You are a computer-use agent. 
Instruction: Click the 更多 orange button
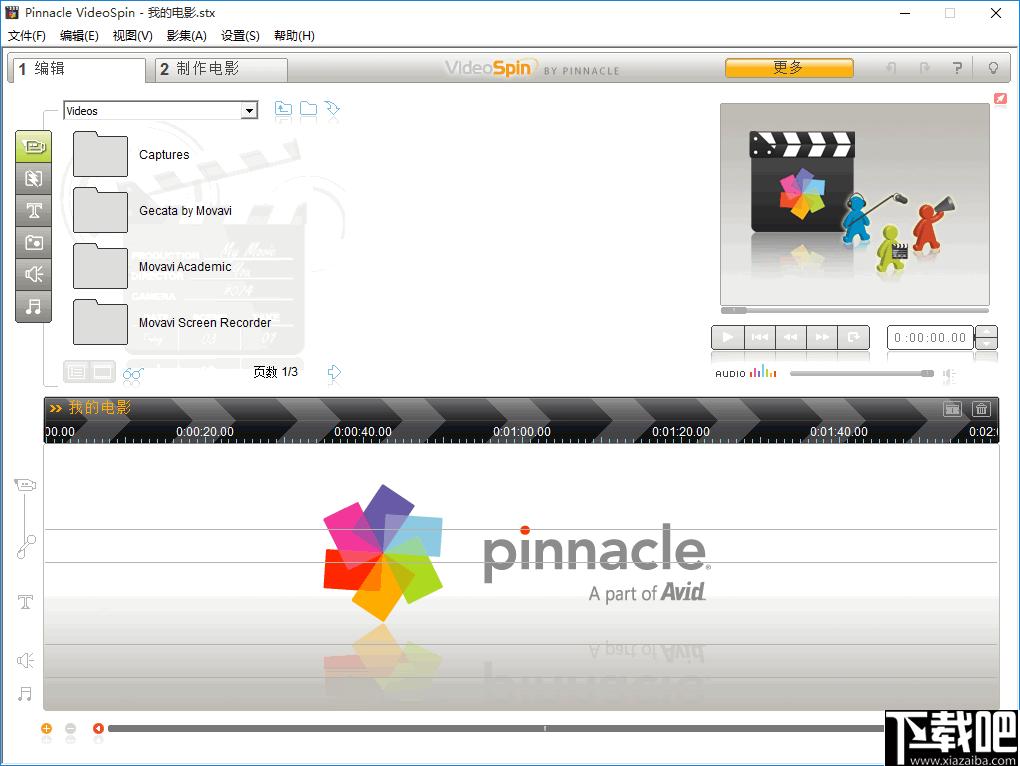tap(789, 68)
